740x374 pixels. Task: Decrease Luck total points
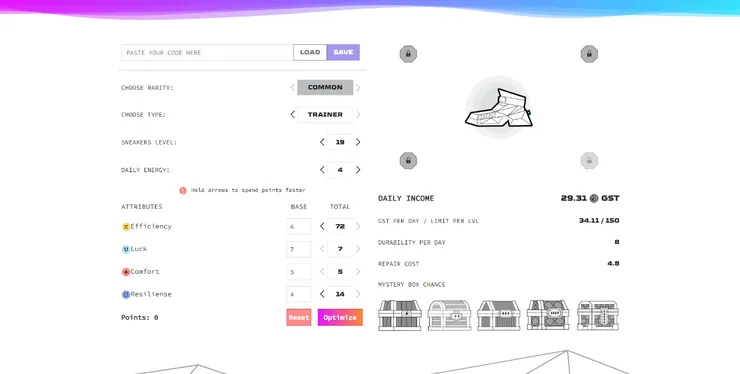click(x=322, y=249)
